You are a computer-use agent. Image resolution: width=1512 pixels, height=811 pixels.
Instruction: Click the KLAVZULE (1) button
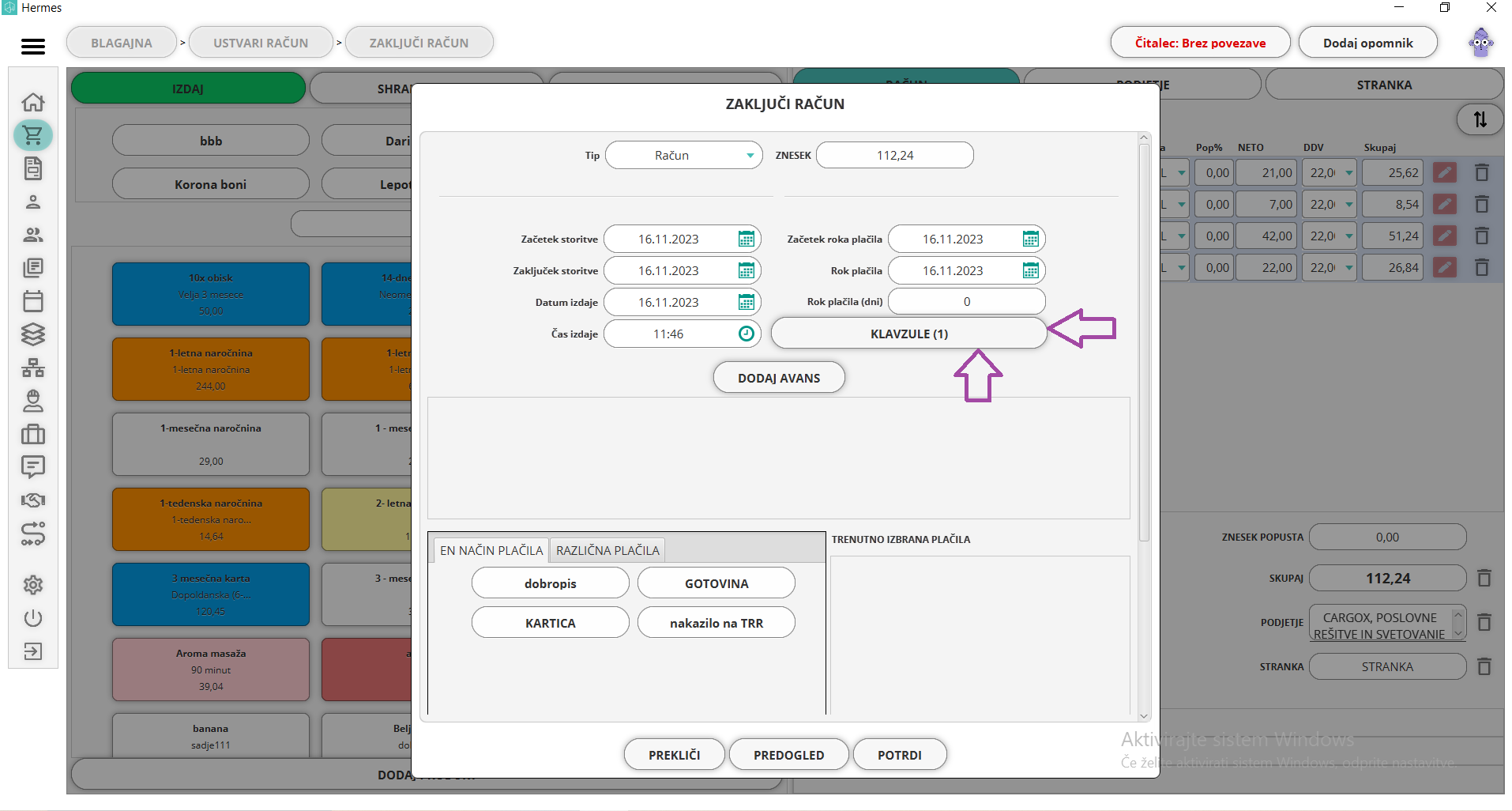pyautogui.click(x=909, y=334)
